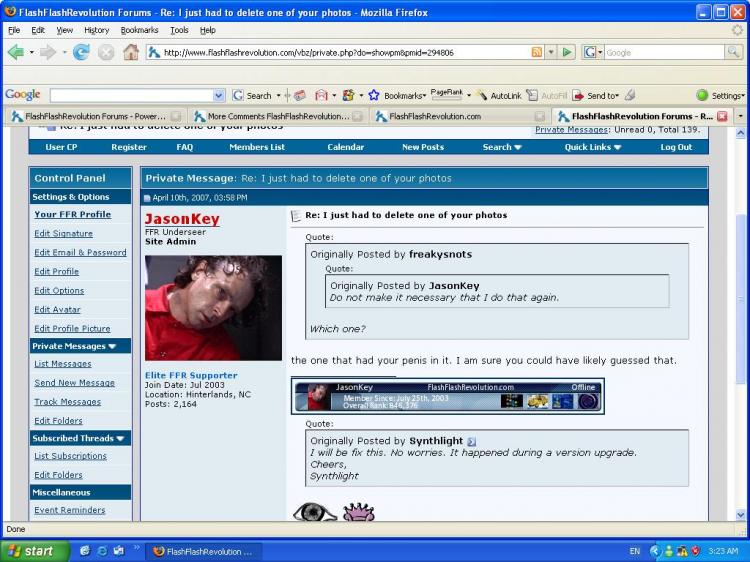Click Send New Message link
750x562 pixels.
coord(74,383)
